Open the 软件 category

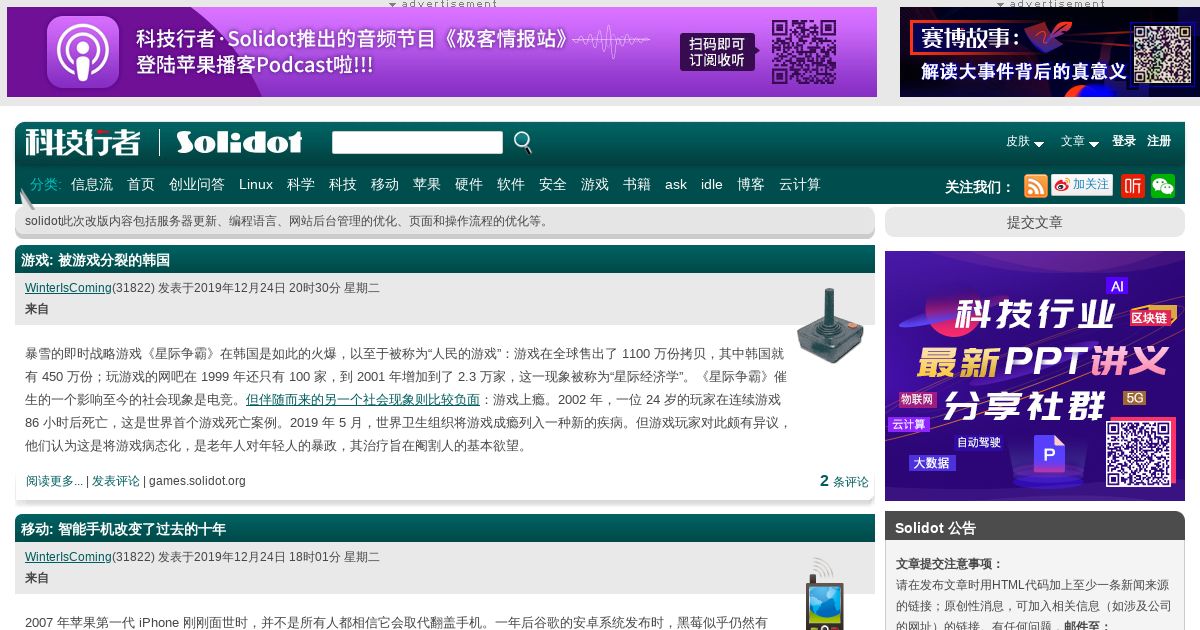pyautogui.click(x=511, y=184)
